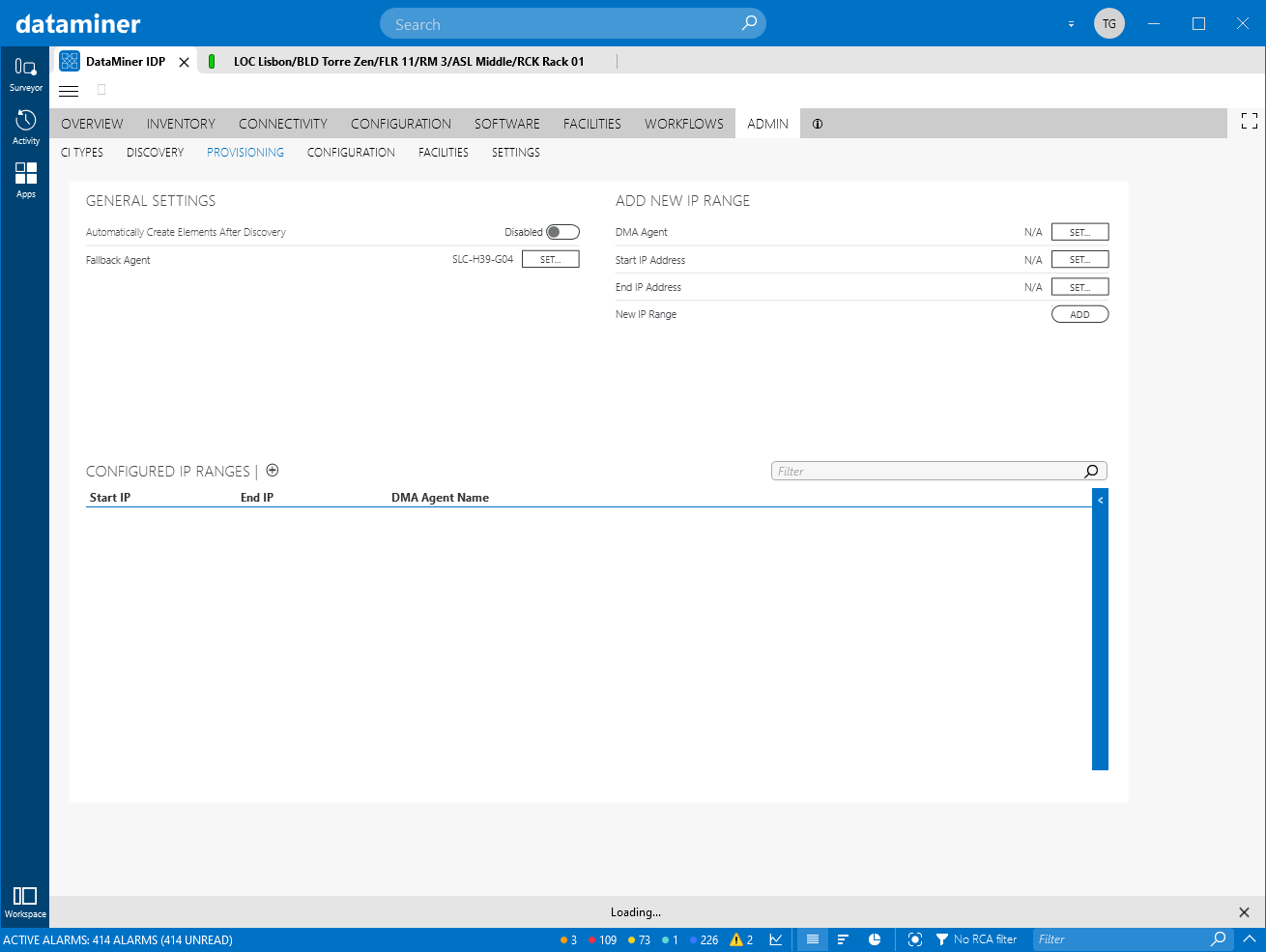Click the focus target icon in alarm bar

915,939
